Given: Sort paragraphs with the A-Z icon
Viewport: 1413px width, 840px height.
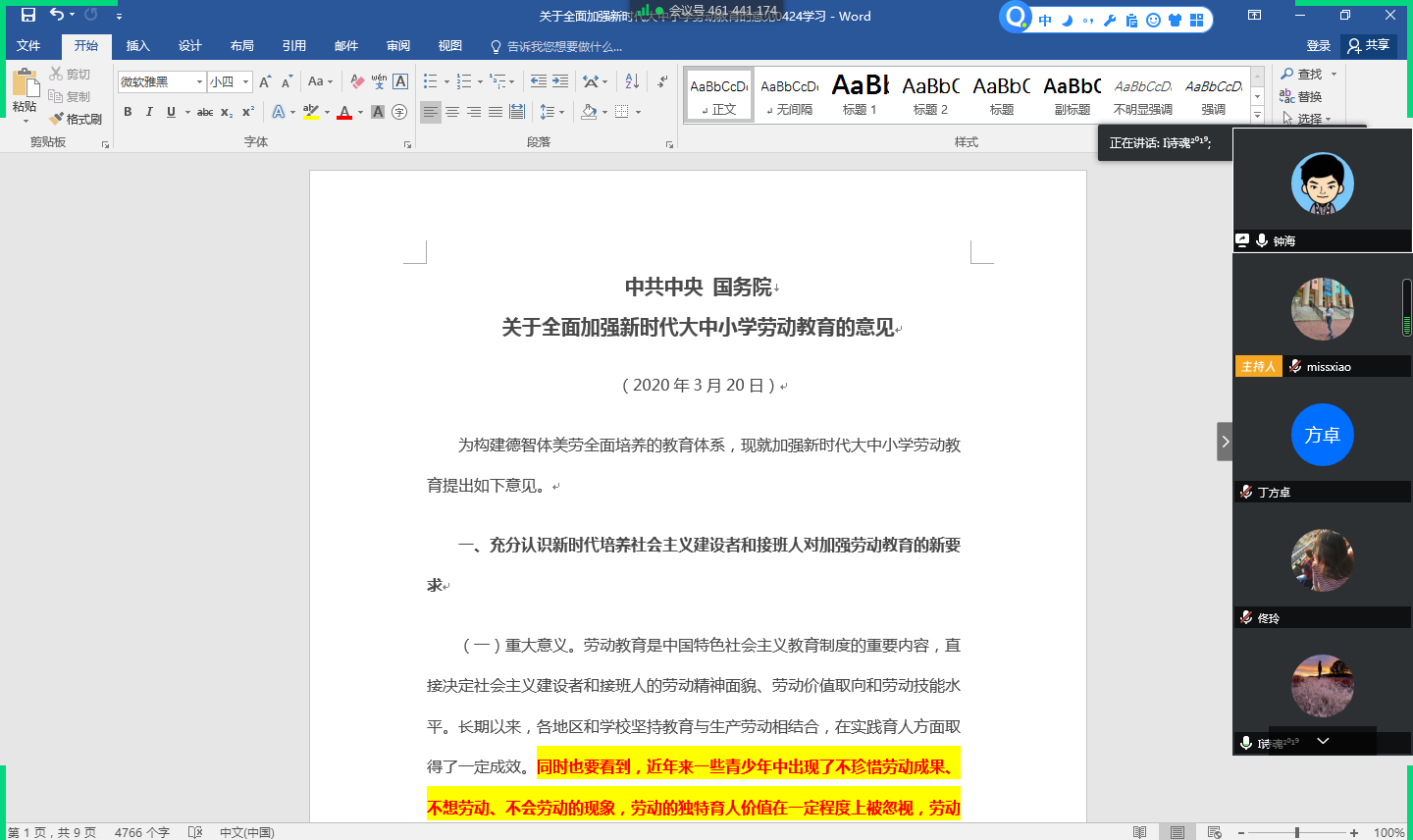Looking at the screenshot, I should point(632,81).
